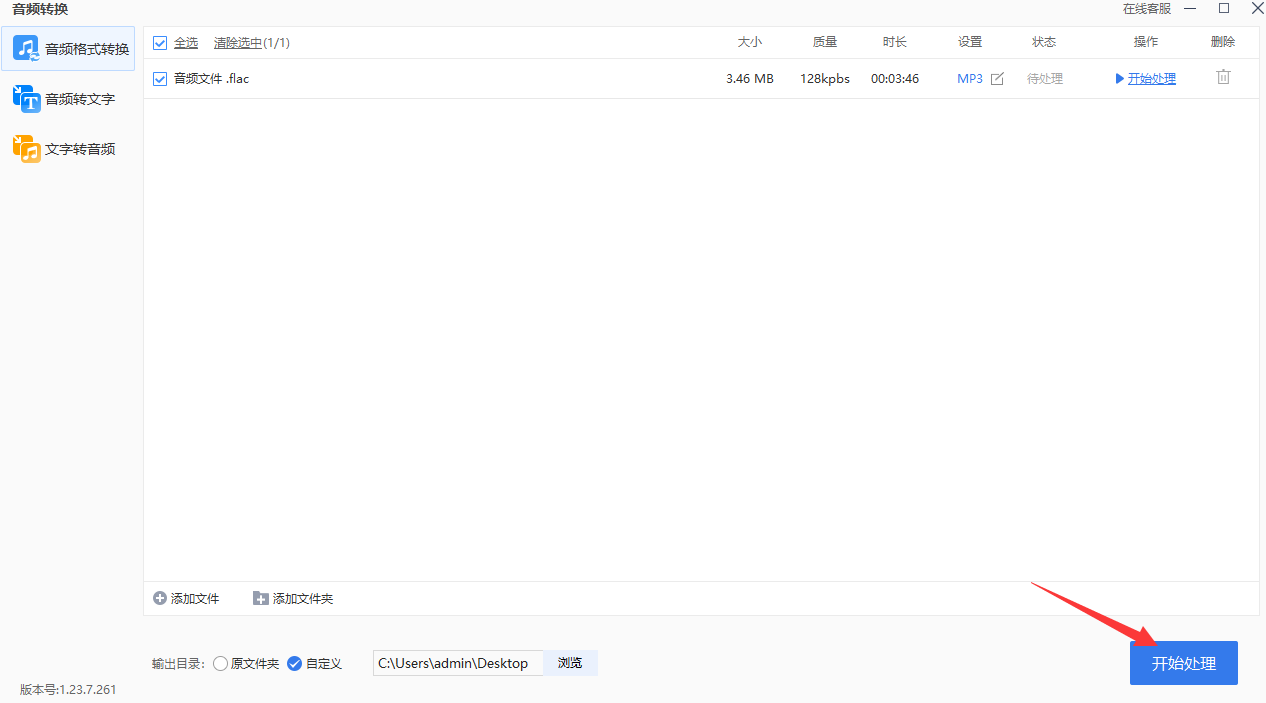The height and width of the screenshot is (703, 1266).
Task: Click 开始处理 link in file row
Action: pos(1152,79)
